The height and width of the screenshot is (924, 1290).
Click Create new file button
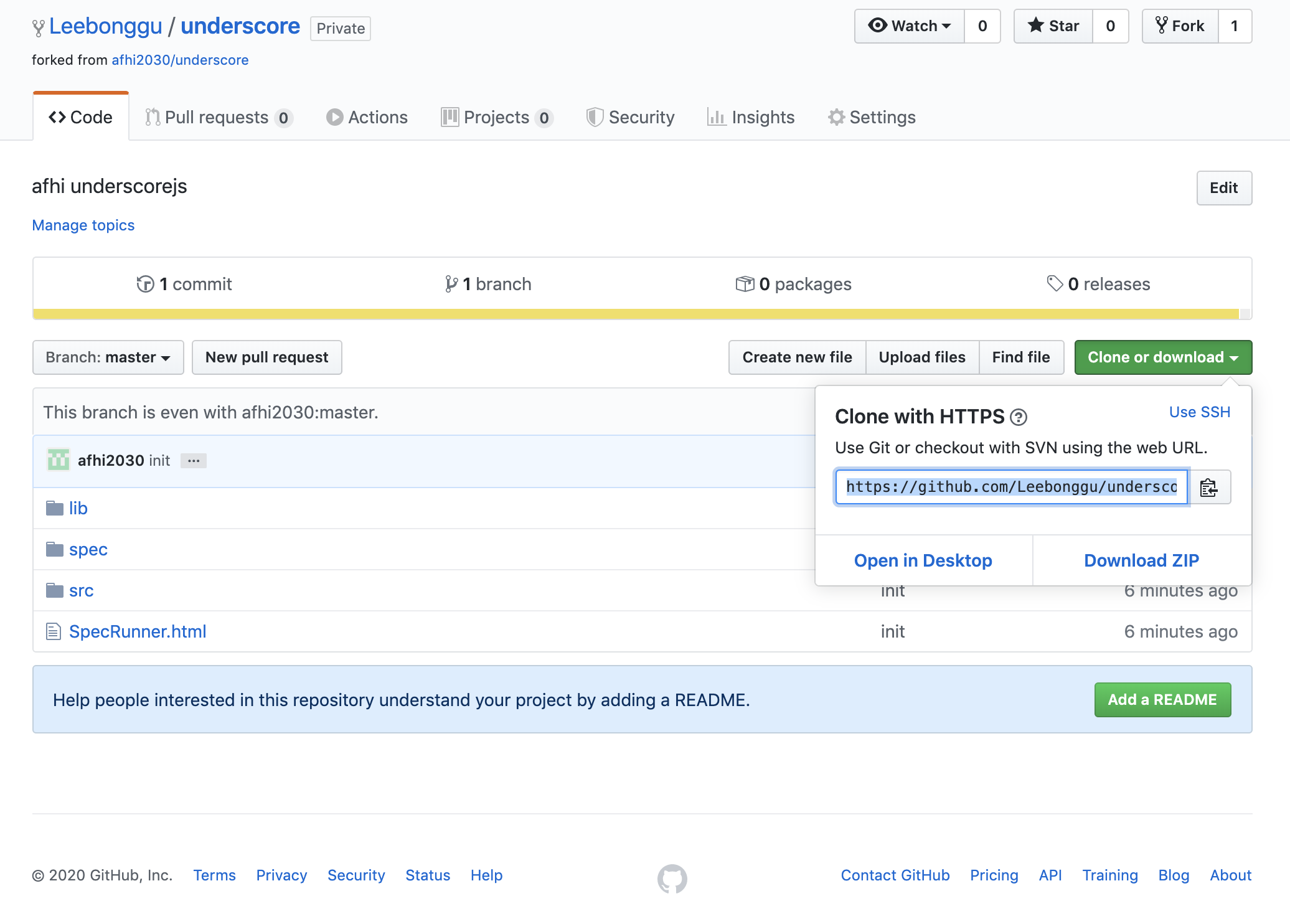tap(798, 357)
